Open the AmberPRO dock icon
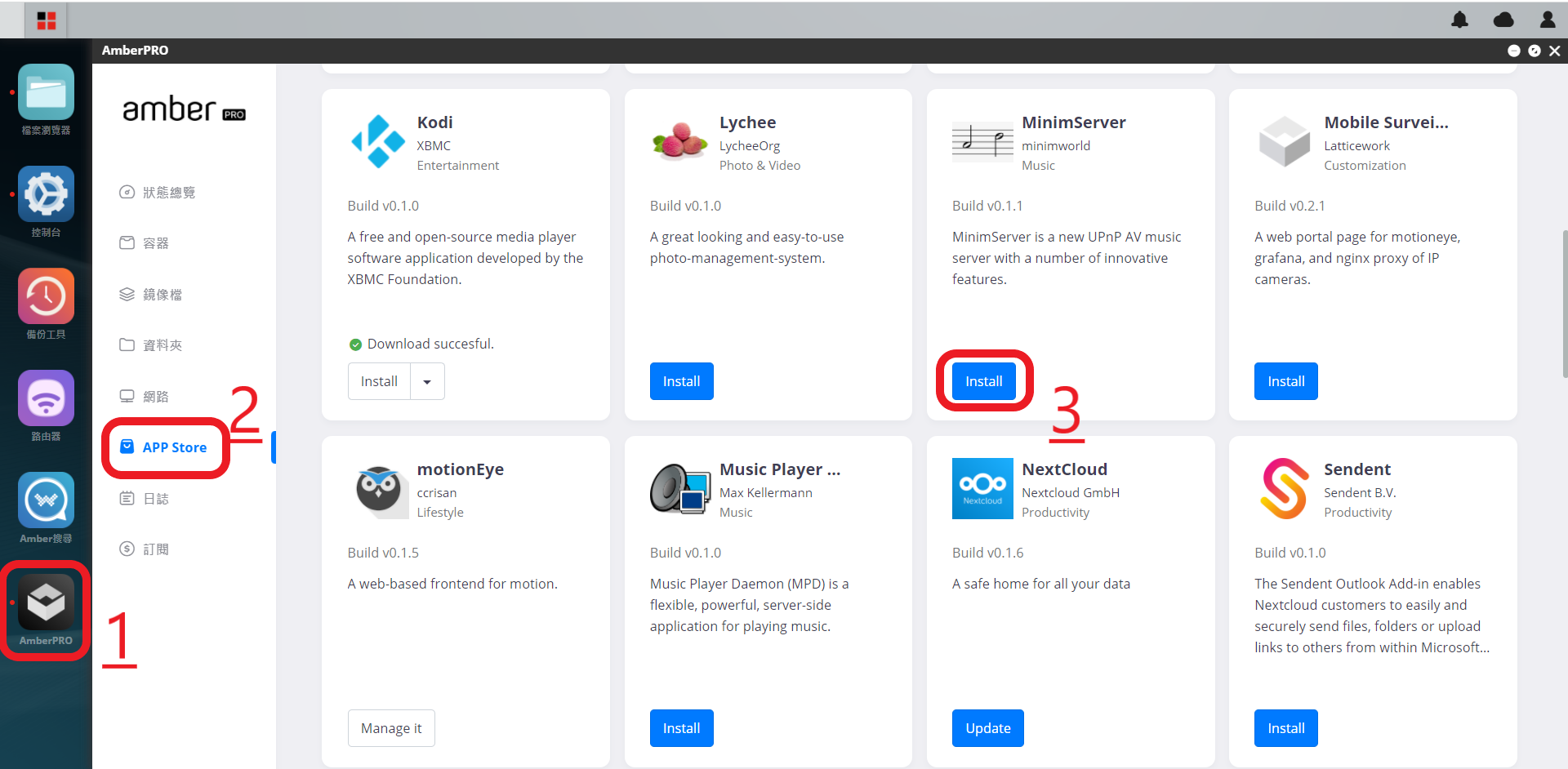 coord(46,602)
